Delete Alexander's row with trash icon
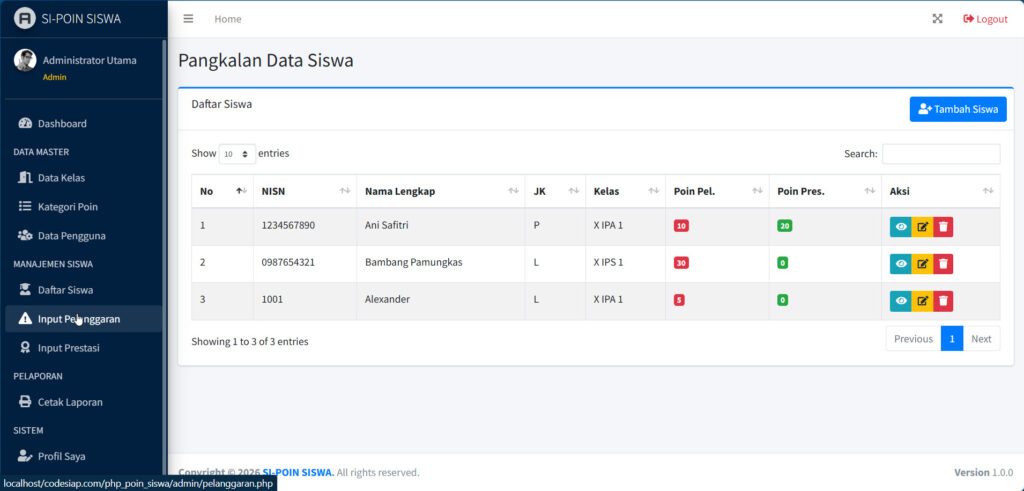This screenshot has width=1024, height=491. tap(943, 301)
